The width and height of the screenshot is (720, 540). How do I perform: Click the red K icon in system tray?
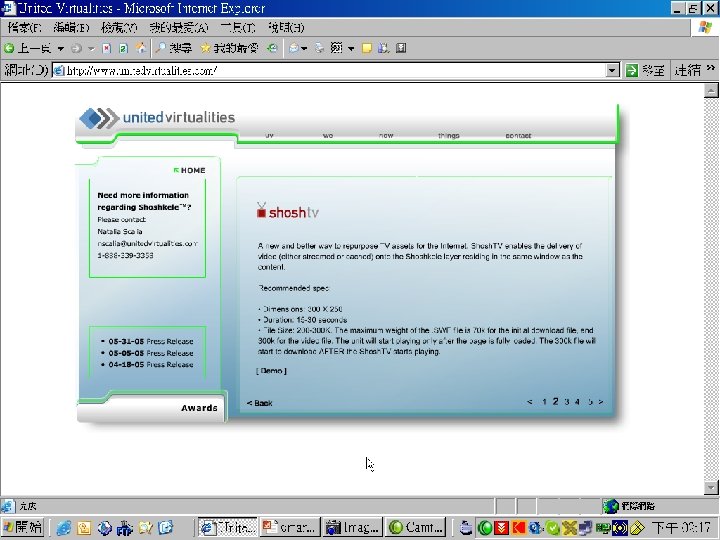click(x=519, y=528)
